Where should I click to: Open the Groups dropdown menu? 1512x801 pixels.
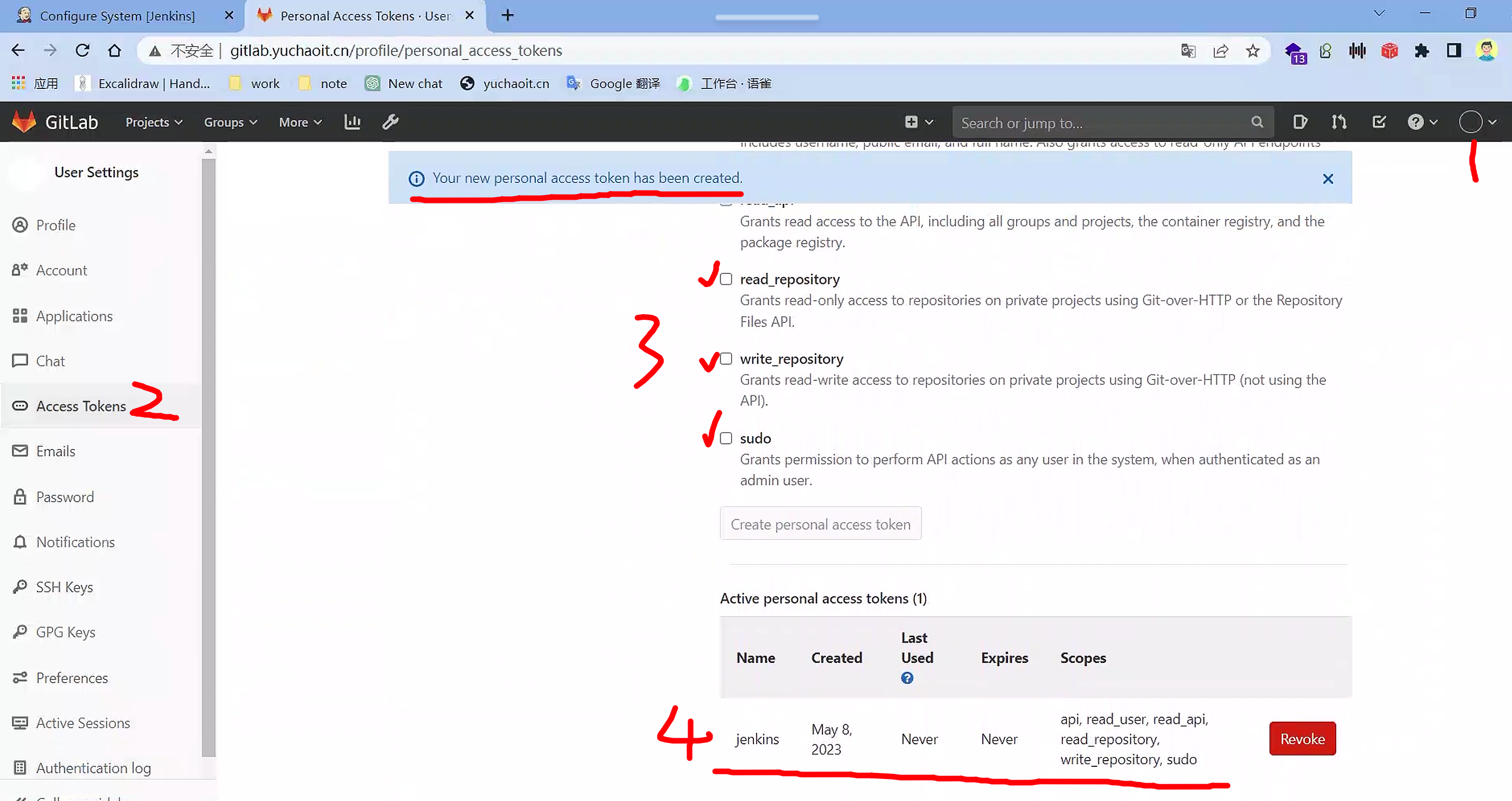(230, 122)
